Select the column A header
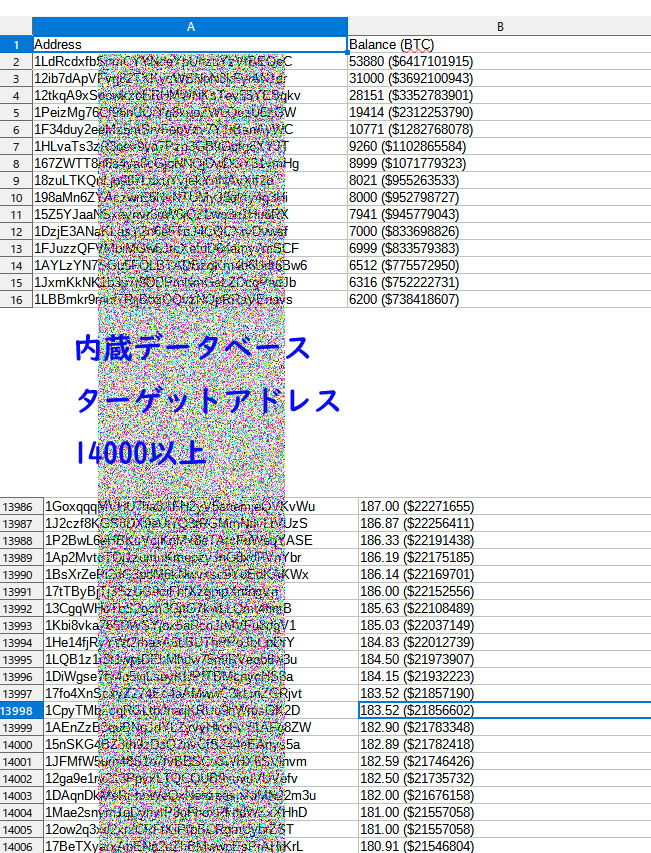Screen dimensions: 651x853 pyautogui.click(x=190, y=26)
